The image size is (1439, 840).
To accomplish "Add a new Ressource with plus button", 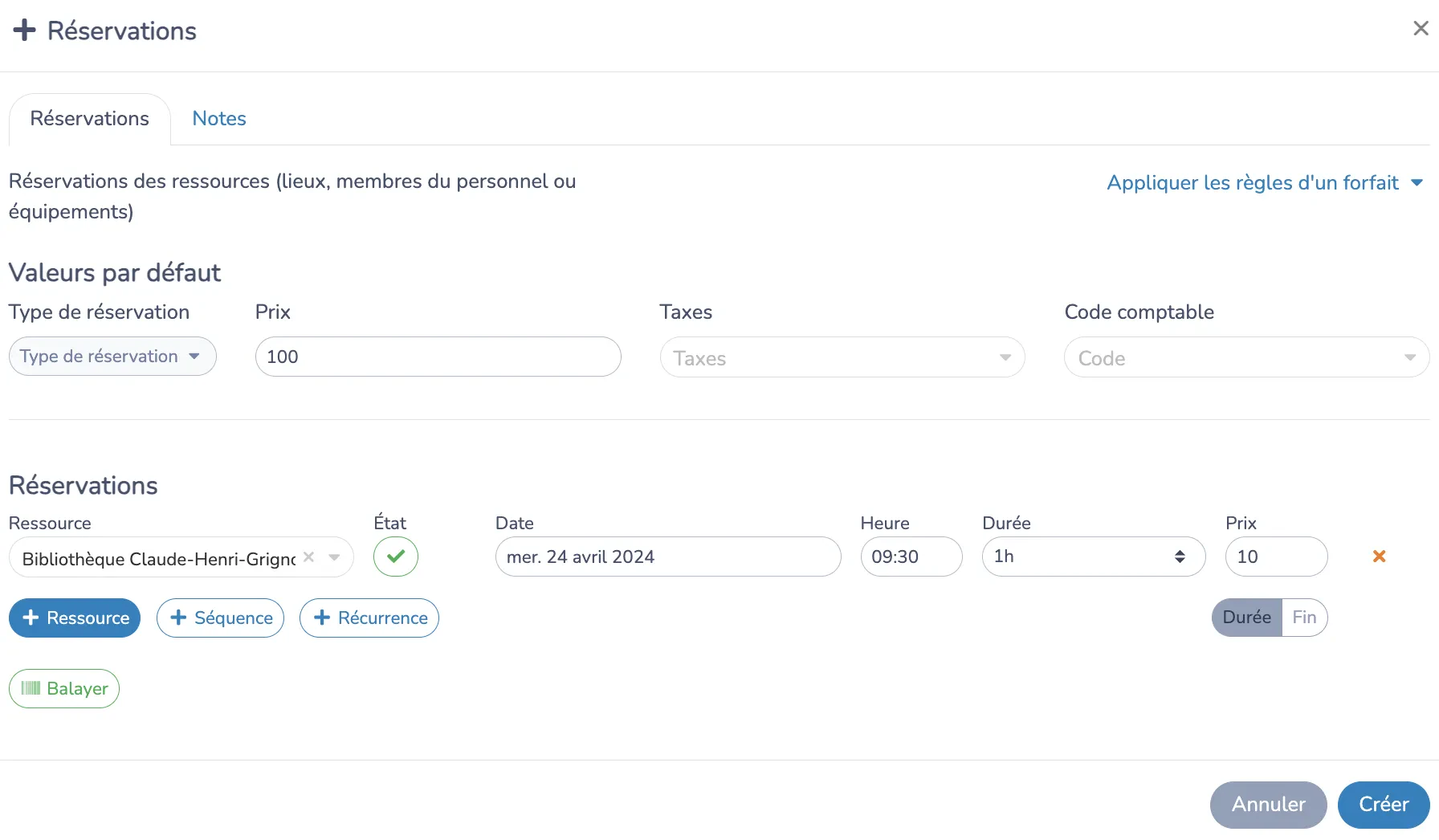I will tap(75, 618).
